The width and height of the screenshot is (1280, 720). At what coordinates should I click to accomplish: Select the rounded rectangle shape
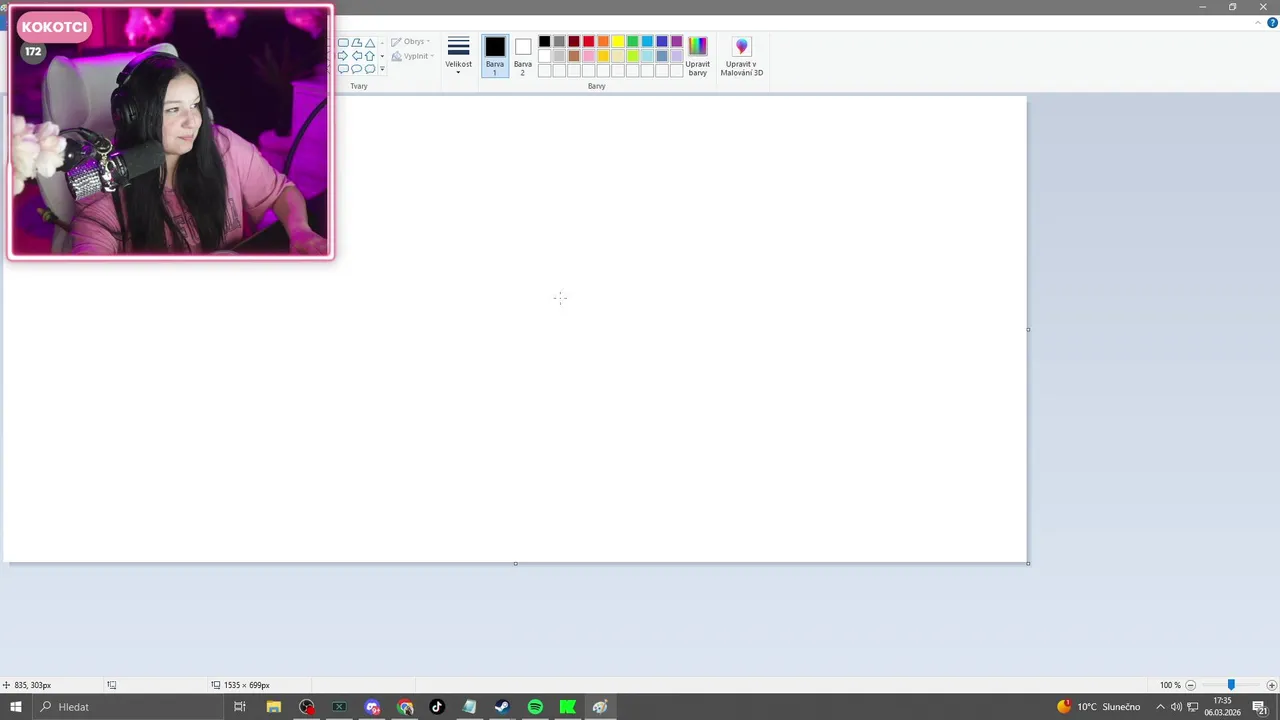[343, 43]
